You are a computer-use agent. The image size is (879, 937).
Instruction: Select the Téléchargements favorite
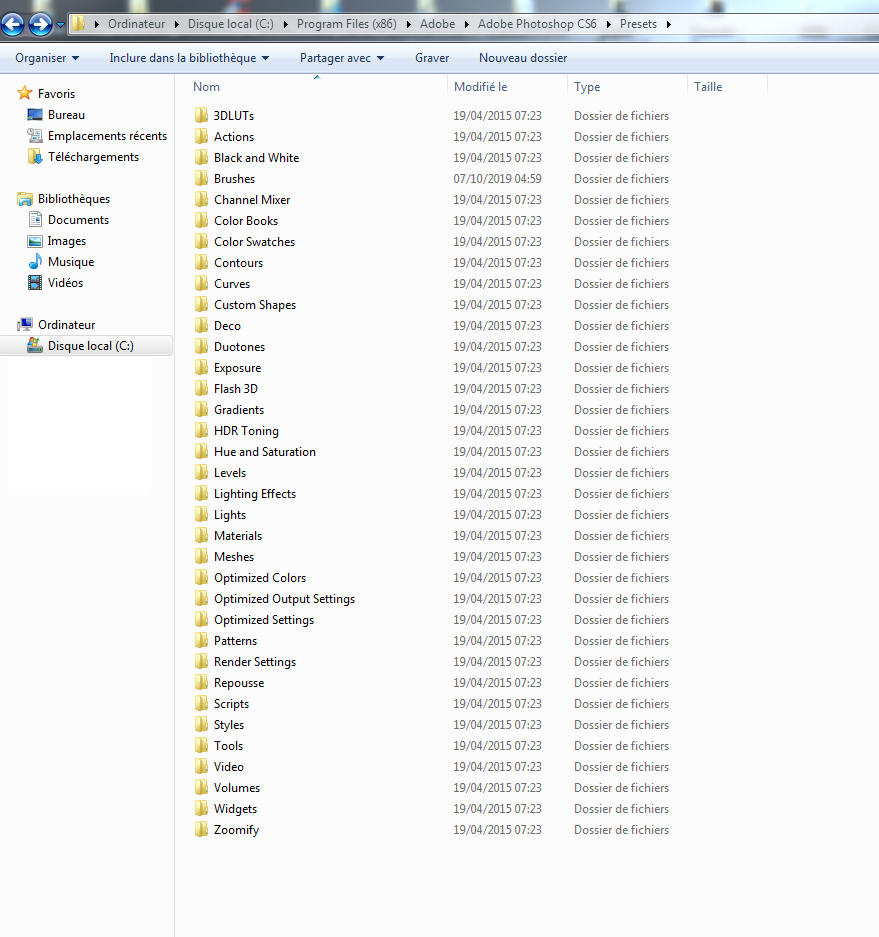93,157
